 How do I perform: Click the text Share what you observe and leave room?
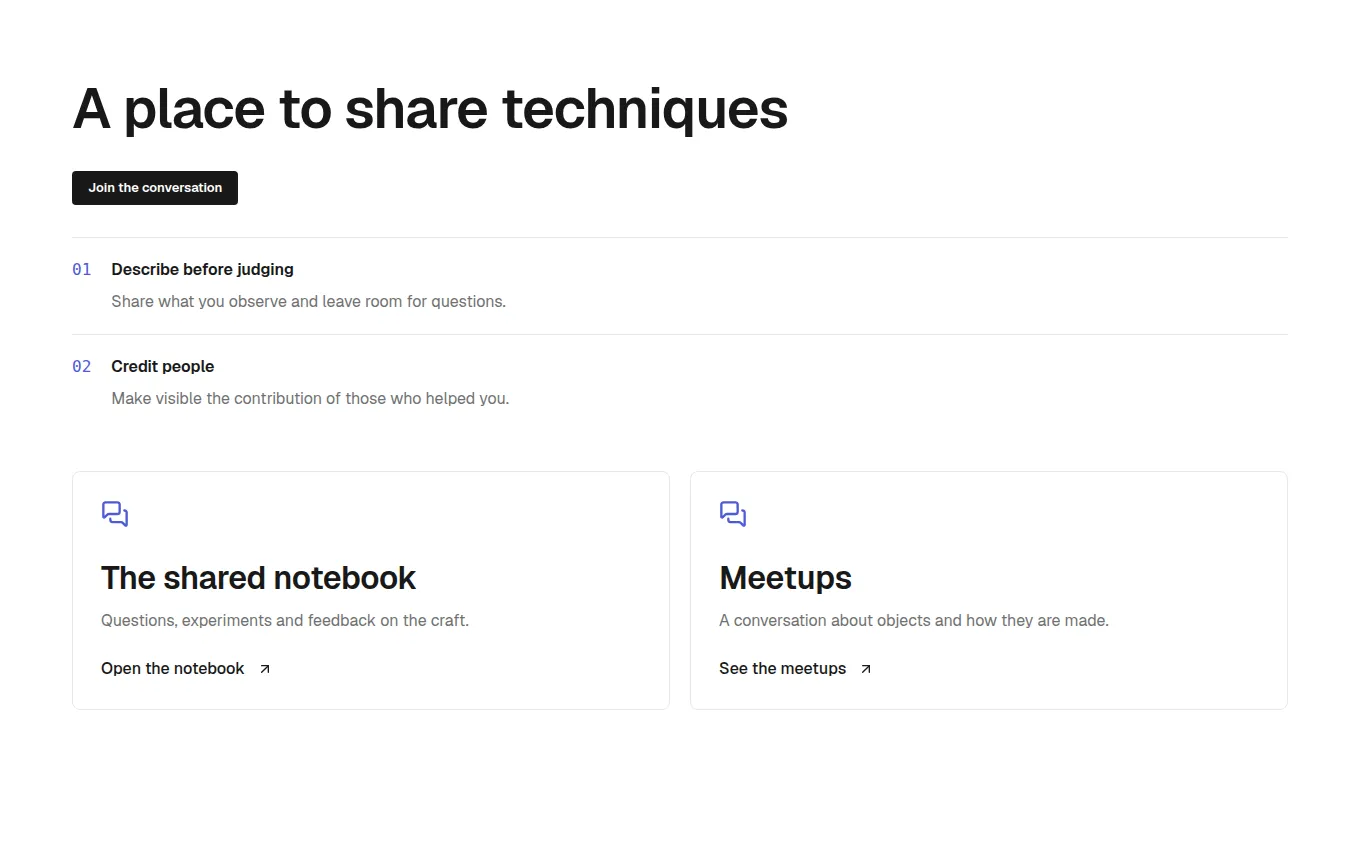[257, 301]
